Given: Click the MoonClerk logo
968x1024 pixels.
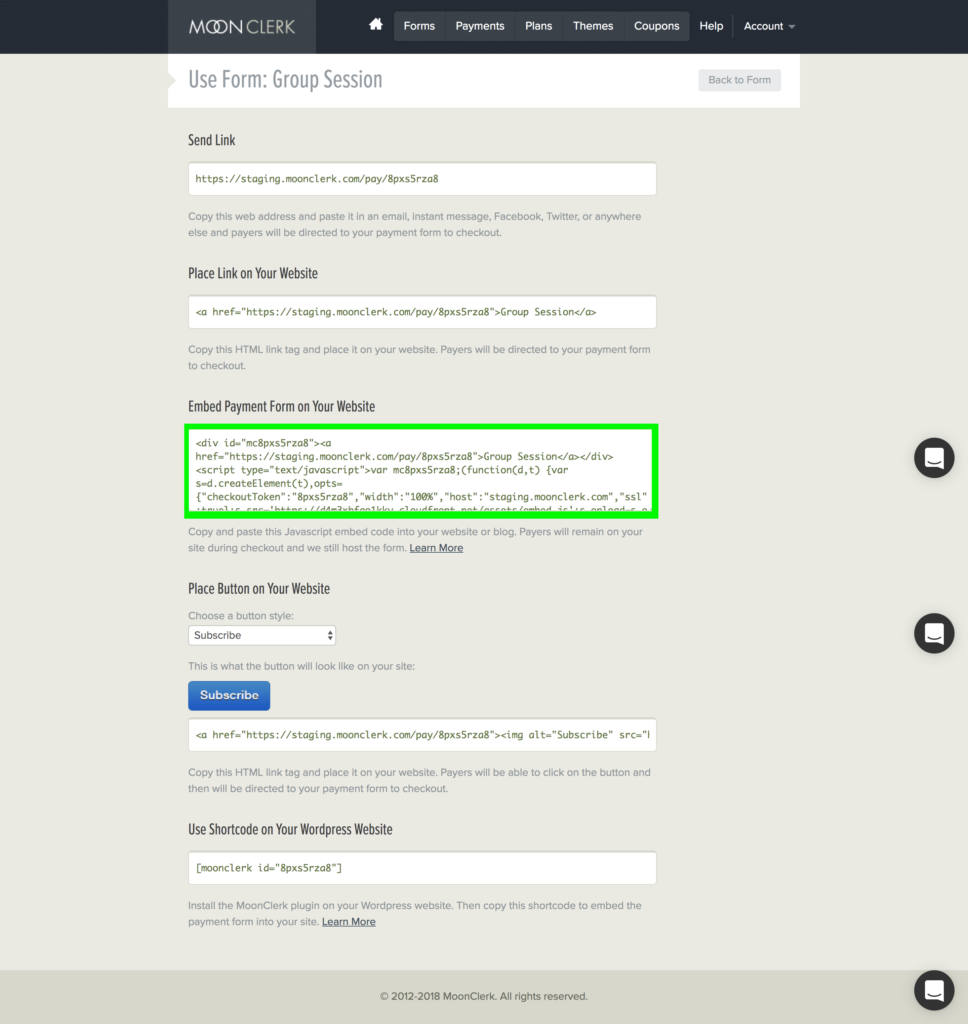Looking at the screenshot, I should click(x=242, y=27).
